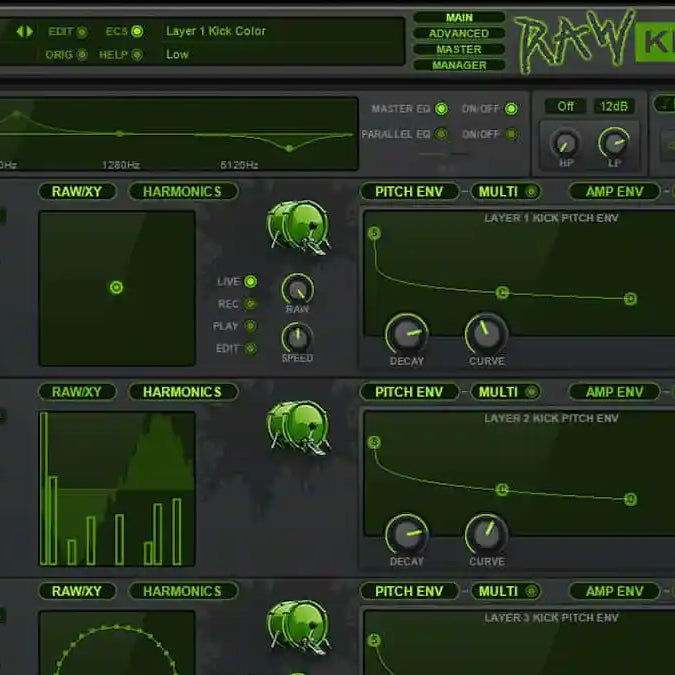
Task: Toggle MASTER EQ ON/OFF light
Action: (x=511, y=109)
